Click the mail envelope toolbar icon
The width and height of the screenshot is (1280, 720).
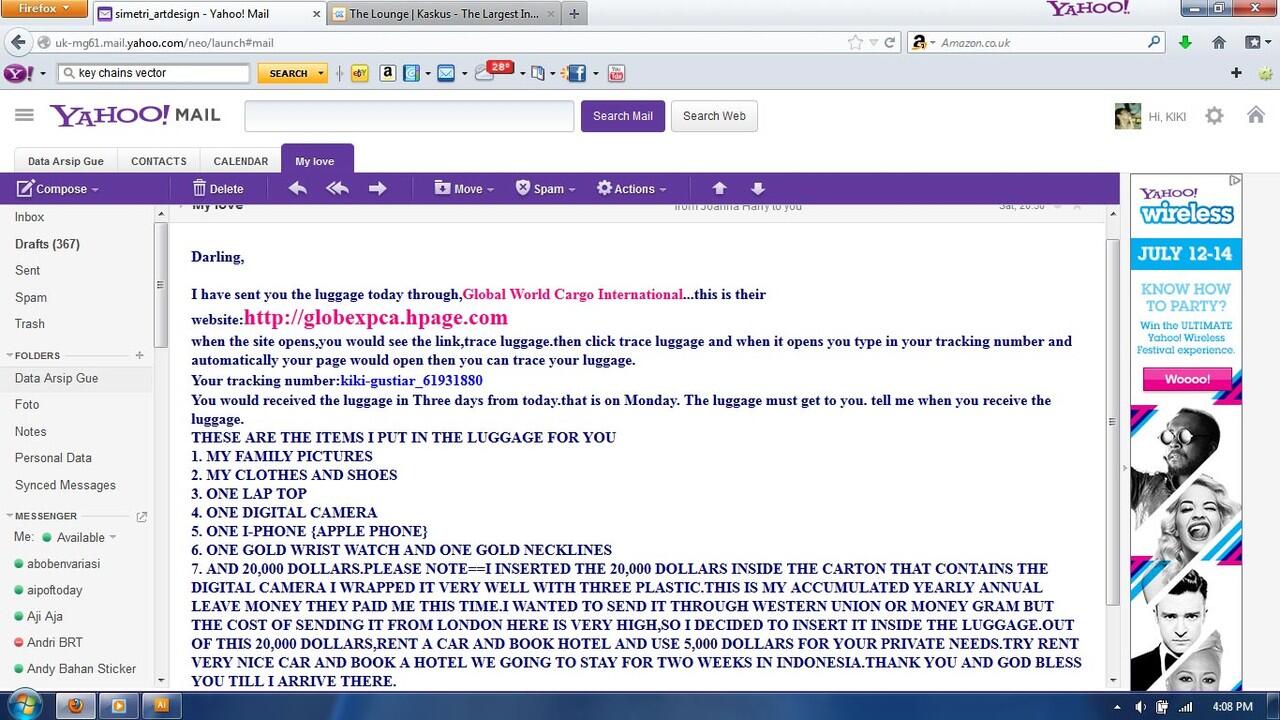446,73
